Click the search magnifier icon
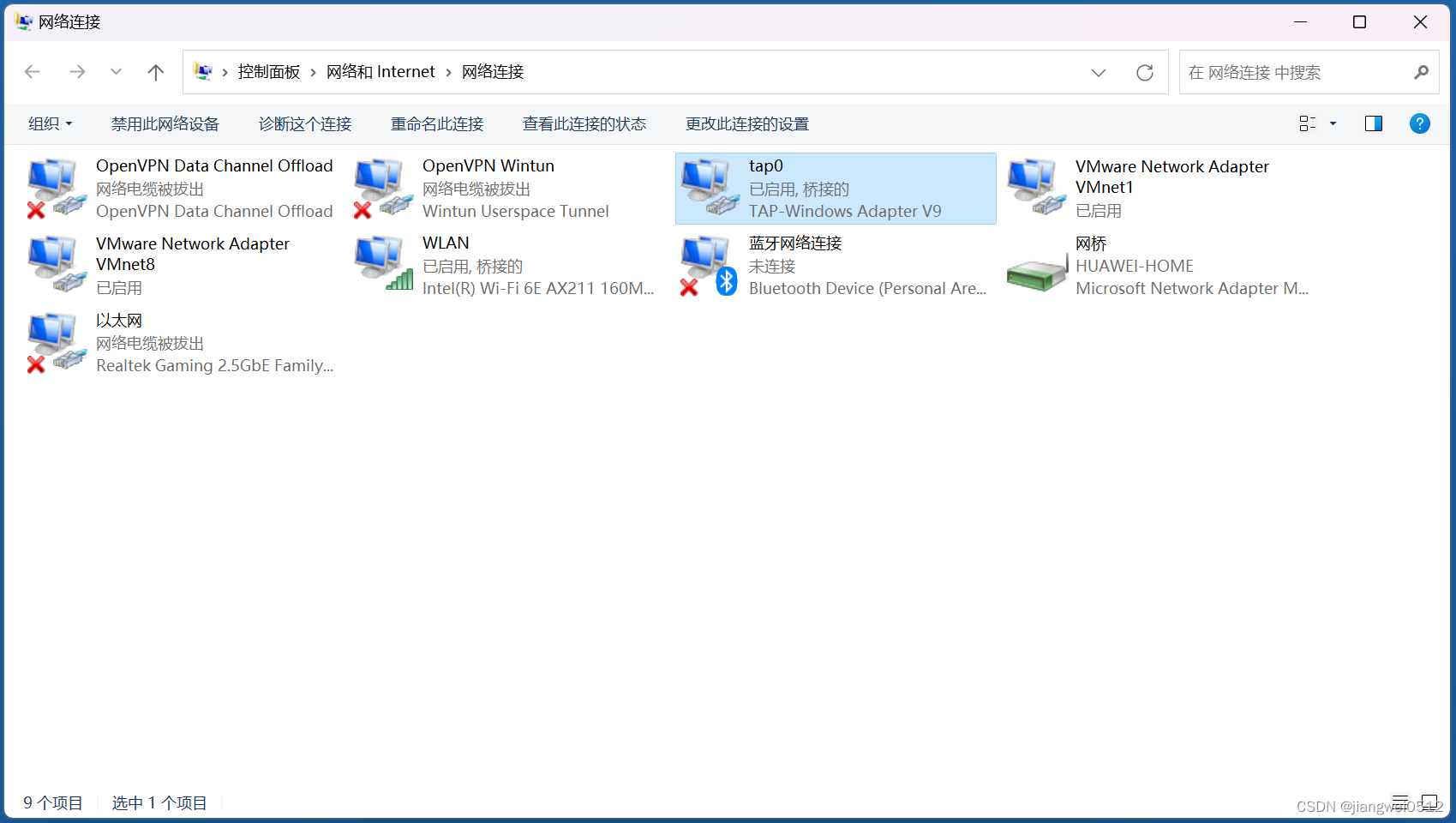This screenshot has height=823, width=1456. 1421,73
